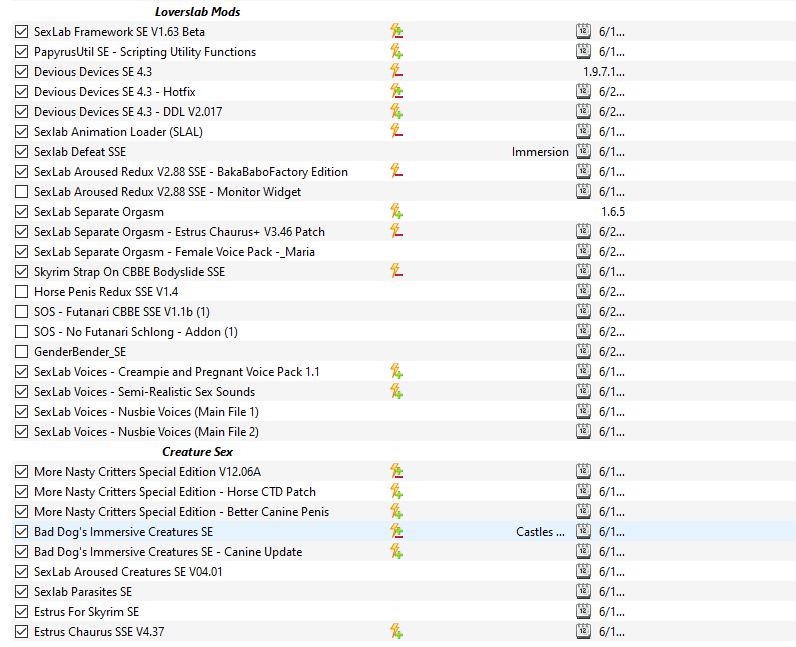Screen dimensions: 796x647
Task: Enable SOS - Futanari CBBE SSE checkbox
Action: (x=21, y=312)
